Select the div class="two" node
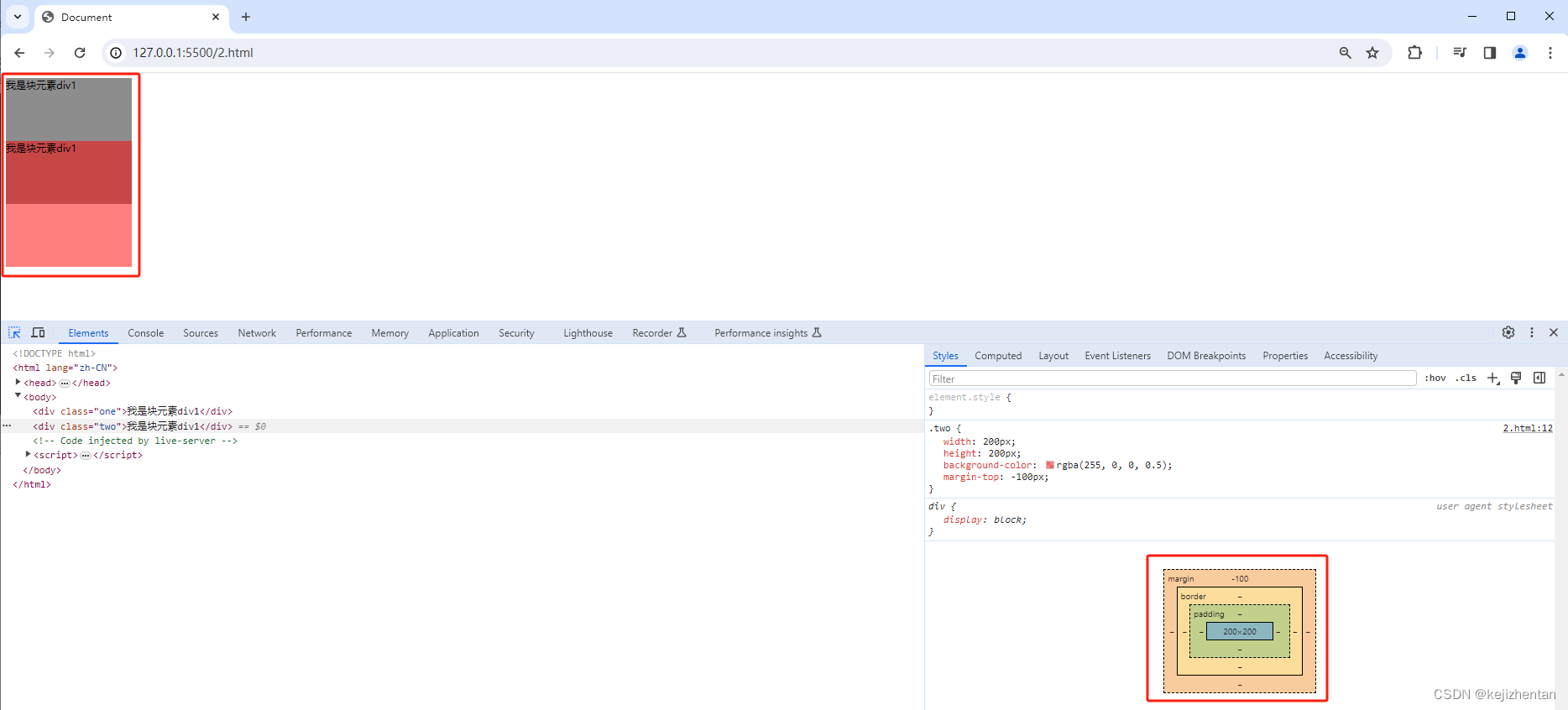 point(133,426)
